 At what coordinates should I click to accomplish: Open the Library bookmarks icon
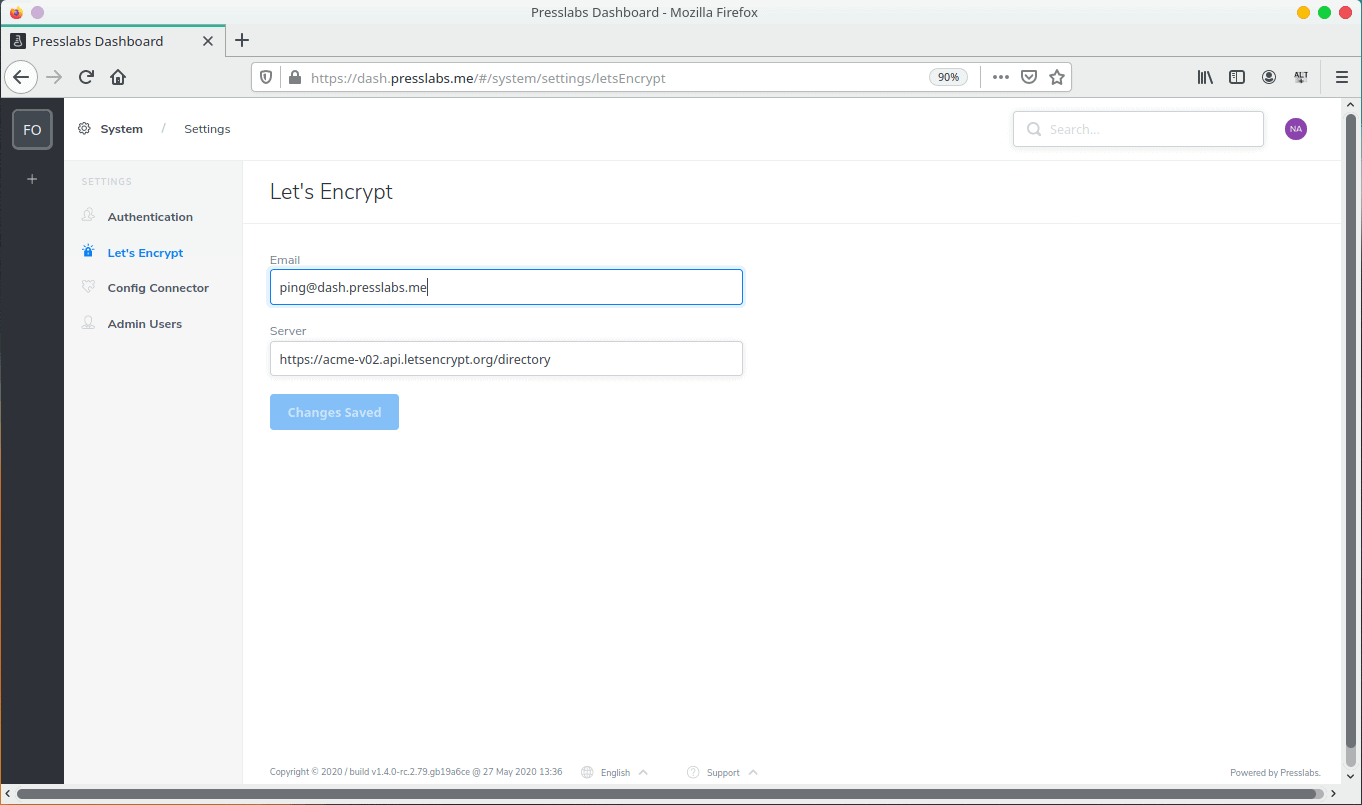1205,77
